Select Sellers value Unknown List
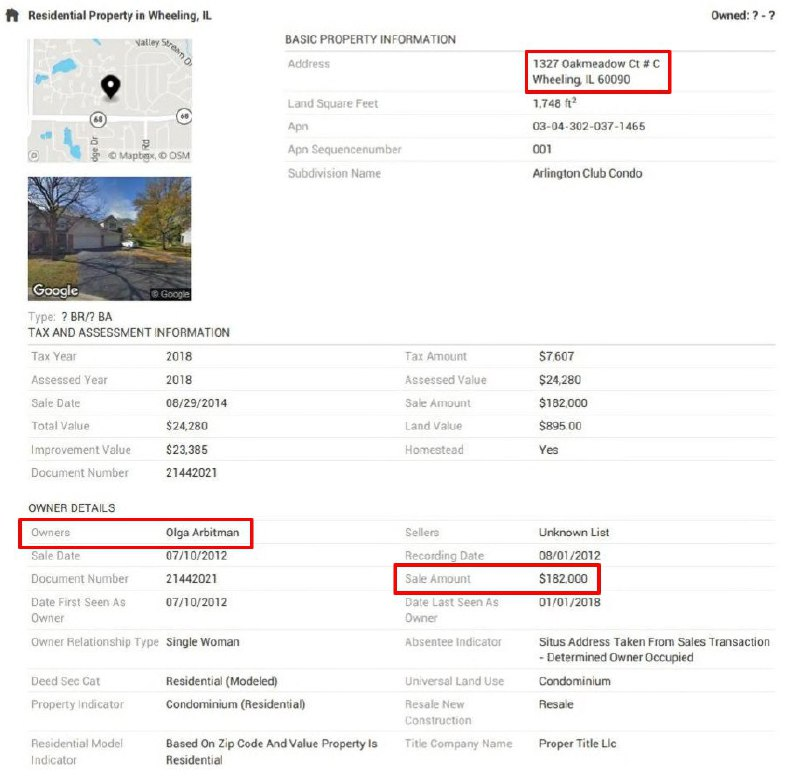This screenshot has width=800, height=776. (x=574, y=533)
